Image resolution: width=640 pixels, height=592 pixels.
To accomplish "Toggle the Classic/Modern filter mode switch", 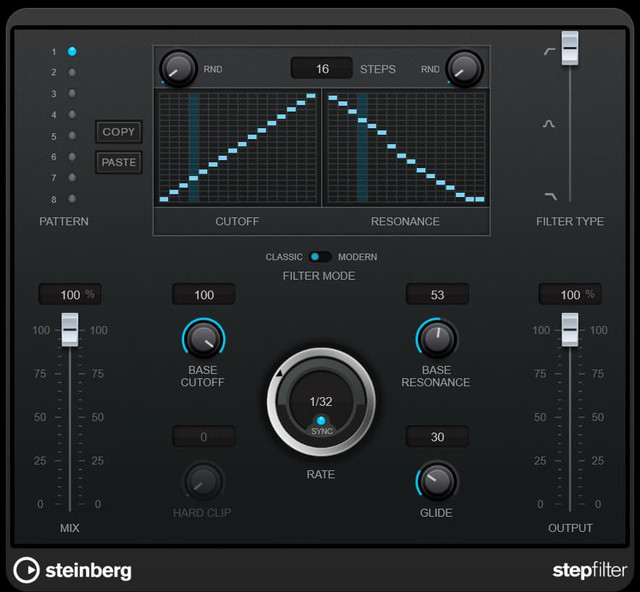I will point(320,257).
